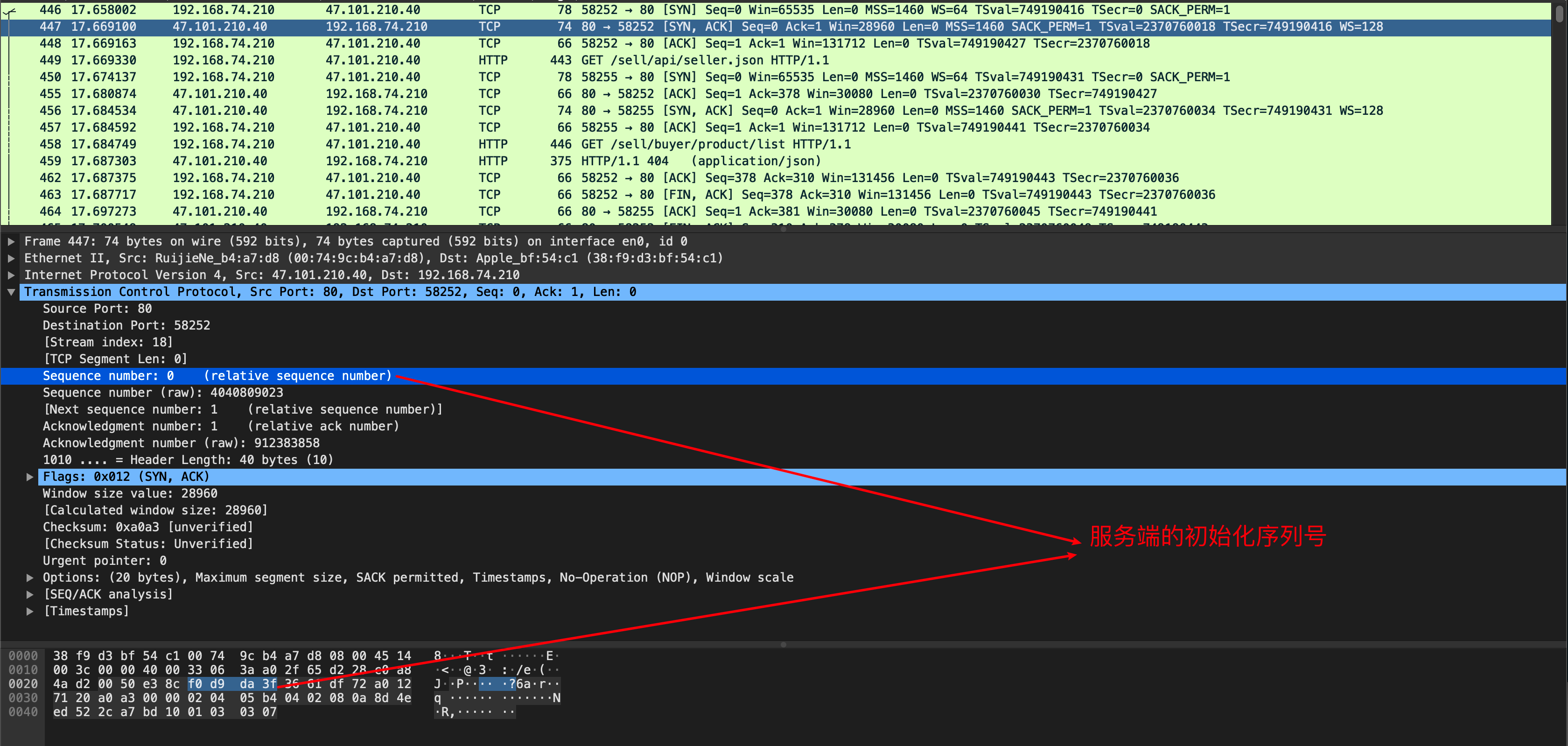This screenshot has width=1568, height=746.
Task: Expand the [Timestamps] node
Action: point(29,612)
